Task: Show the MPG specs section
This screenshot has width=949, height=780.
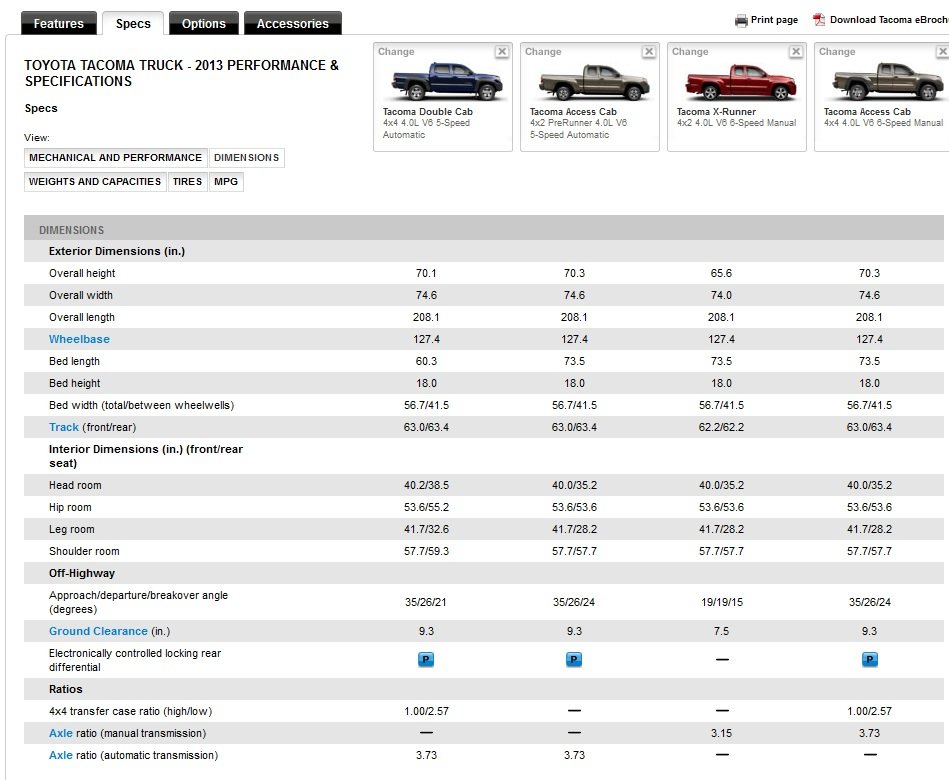Action: pos(226,182)
